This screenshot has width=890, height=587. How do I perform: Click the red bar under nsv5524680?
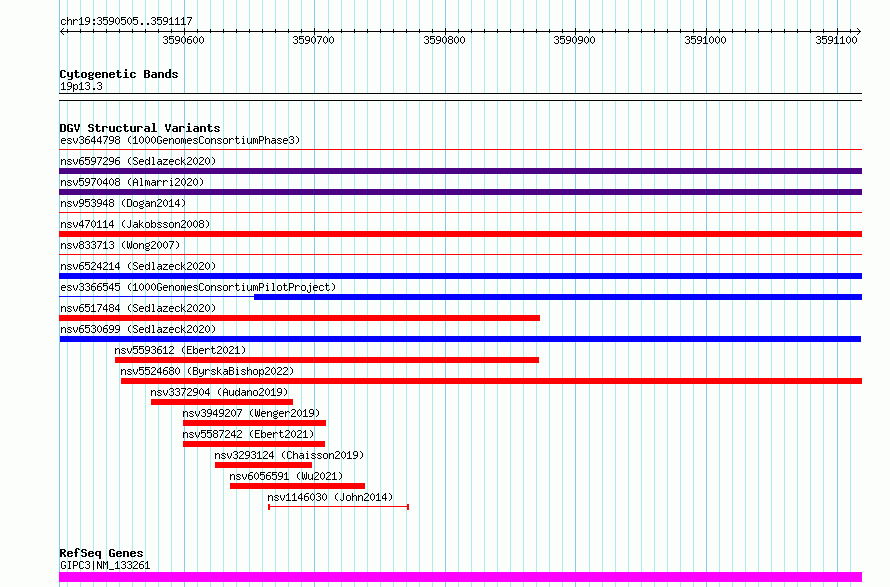coord(492,381)
